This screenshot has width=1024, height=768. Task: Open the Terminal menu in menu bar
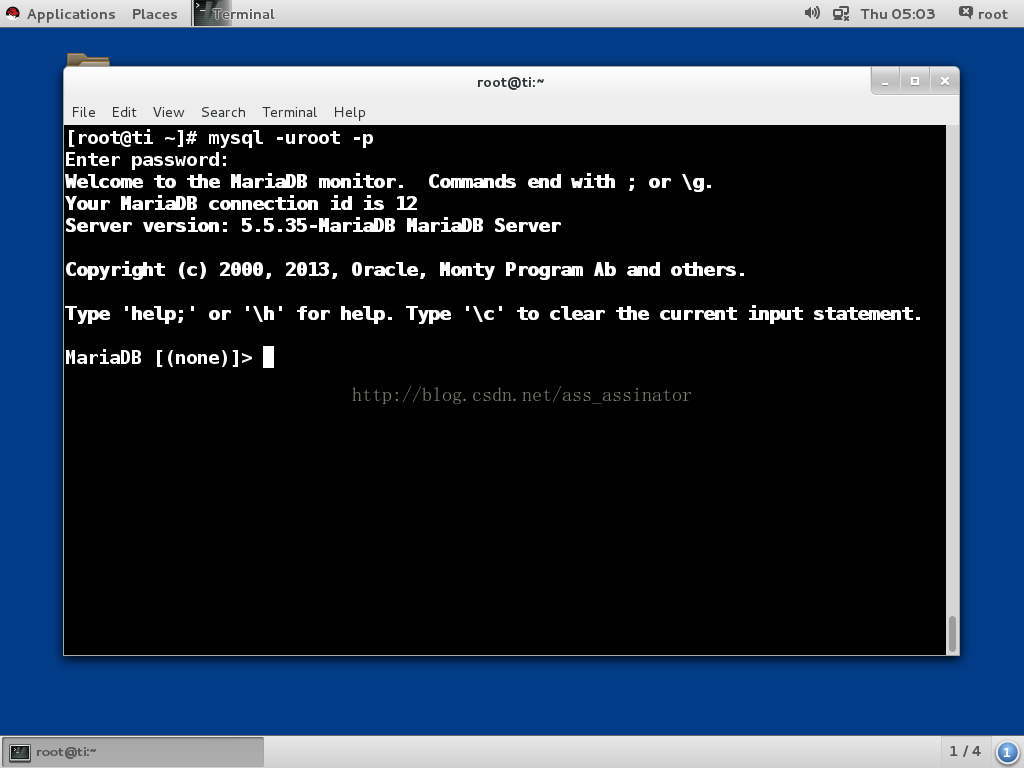289,112
